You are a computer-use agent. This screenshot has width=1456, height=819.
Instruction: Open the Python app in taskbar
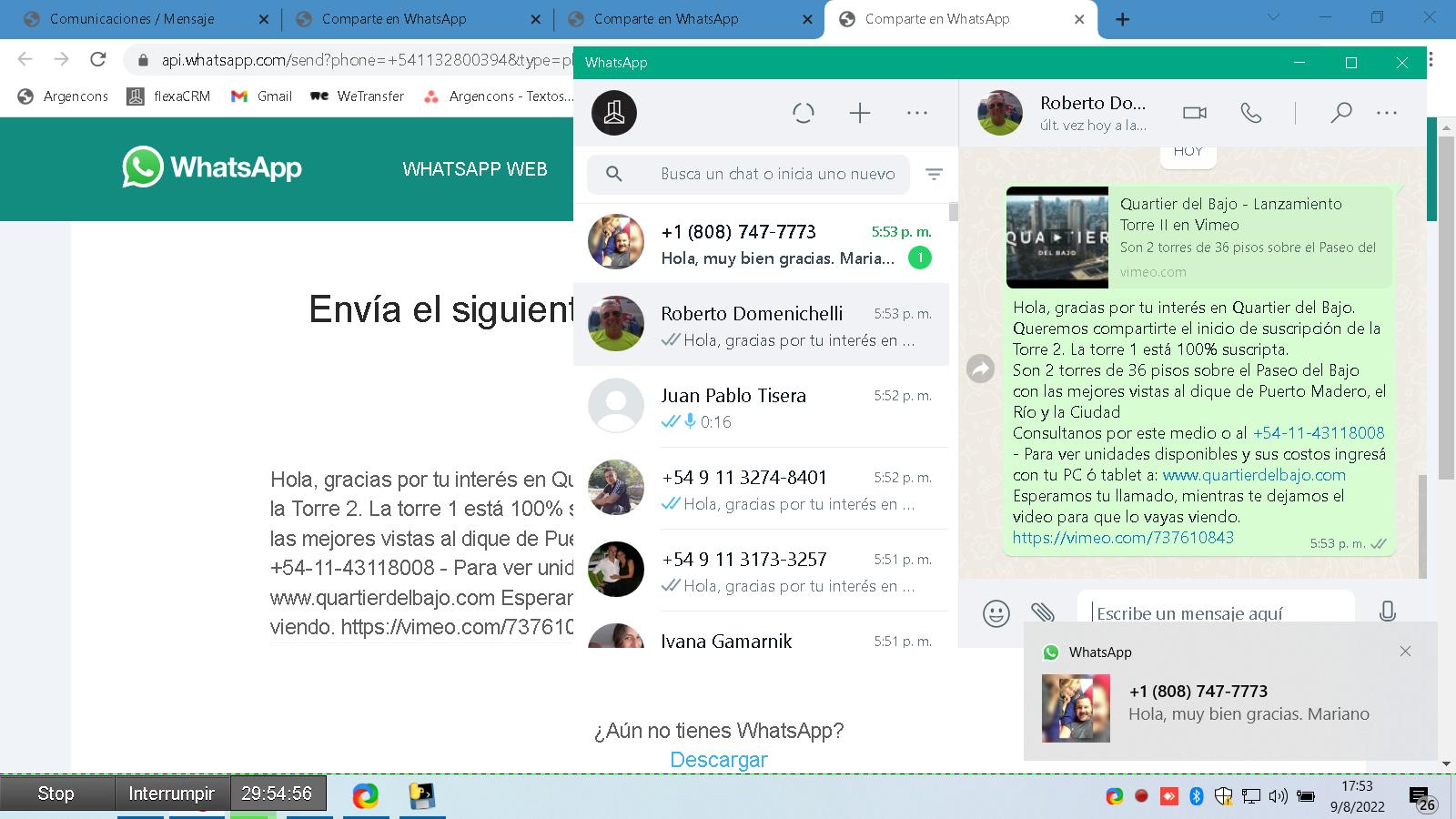pyautogui.click(x=421, y=796)
